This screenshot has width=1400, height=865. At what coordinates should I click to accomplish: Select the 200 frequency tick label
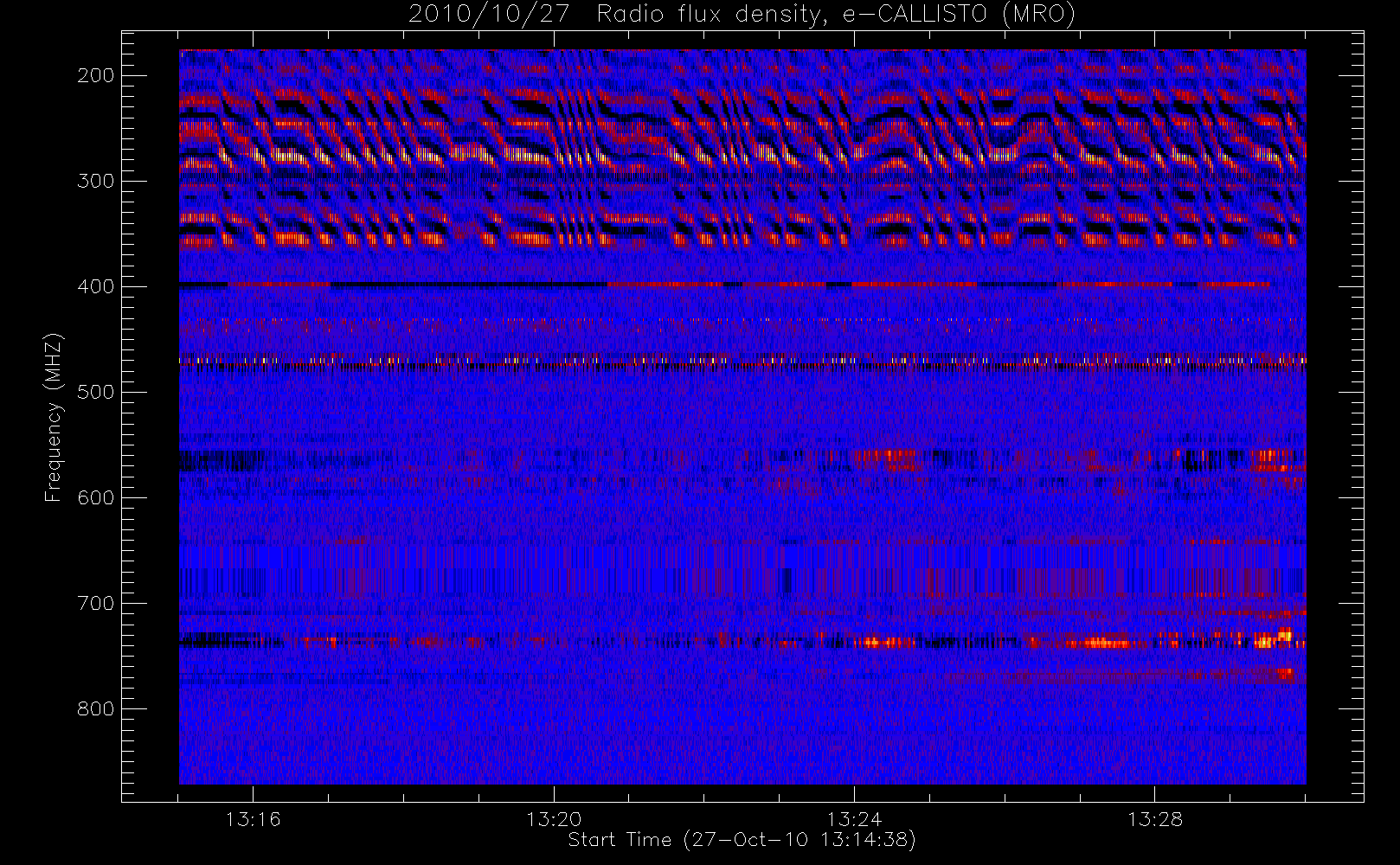(x=96, y=75)
